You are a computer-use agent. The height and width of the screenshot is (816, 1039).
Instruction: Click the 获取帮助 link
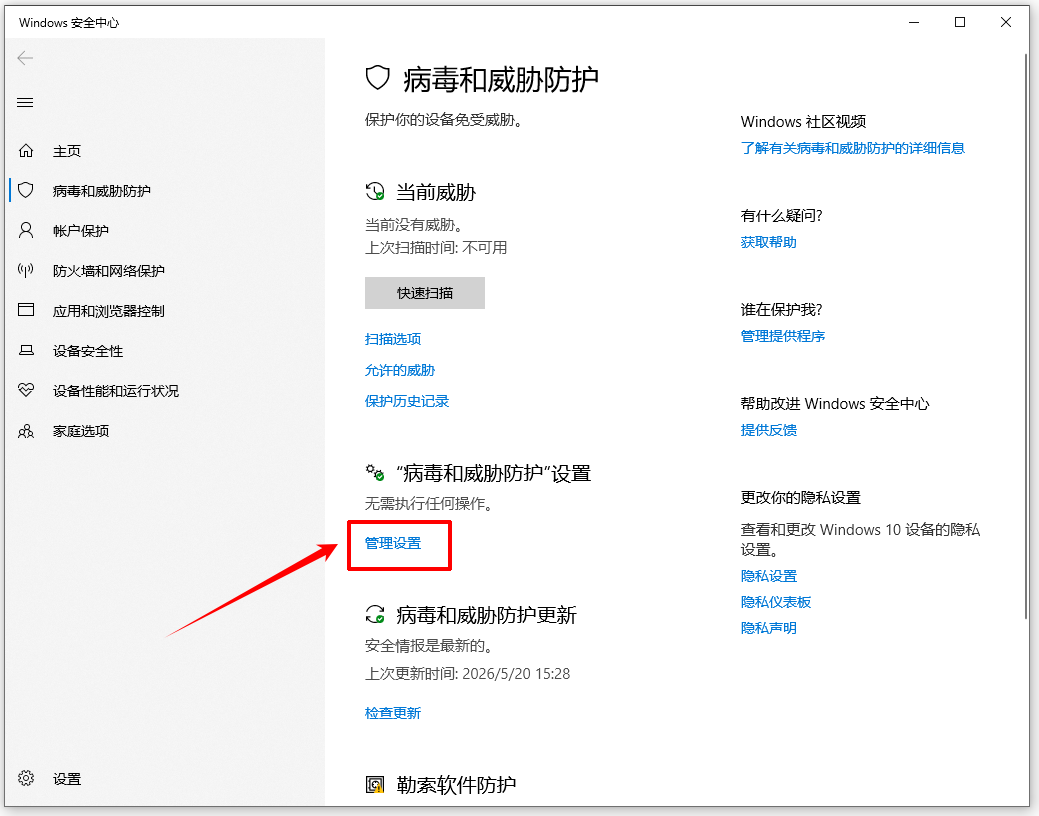tap(769, 242)
